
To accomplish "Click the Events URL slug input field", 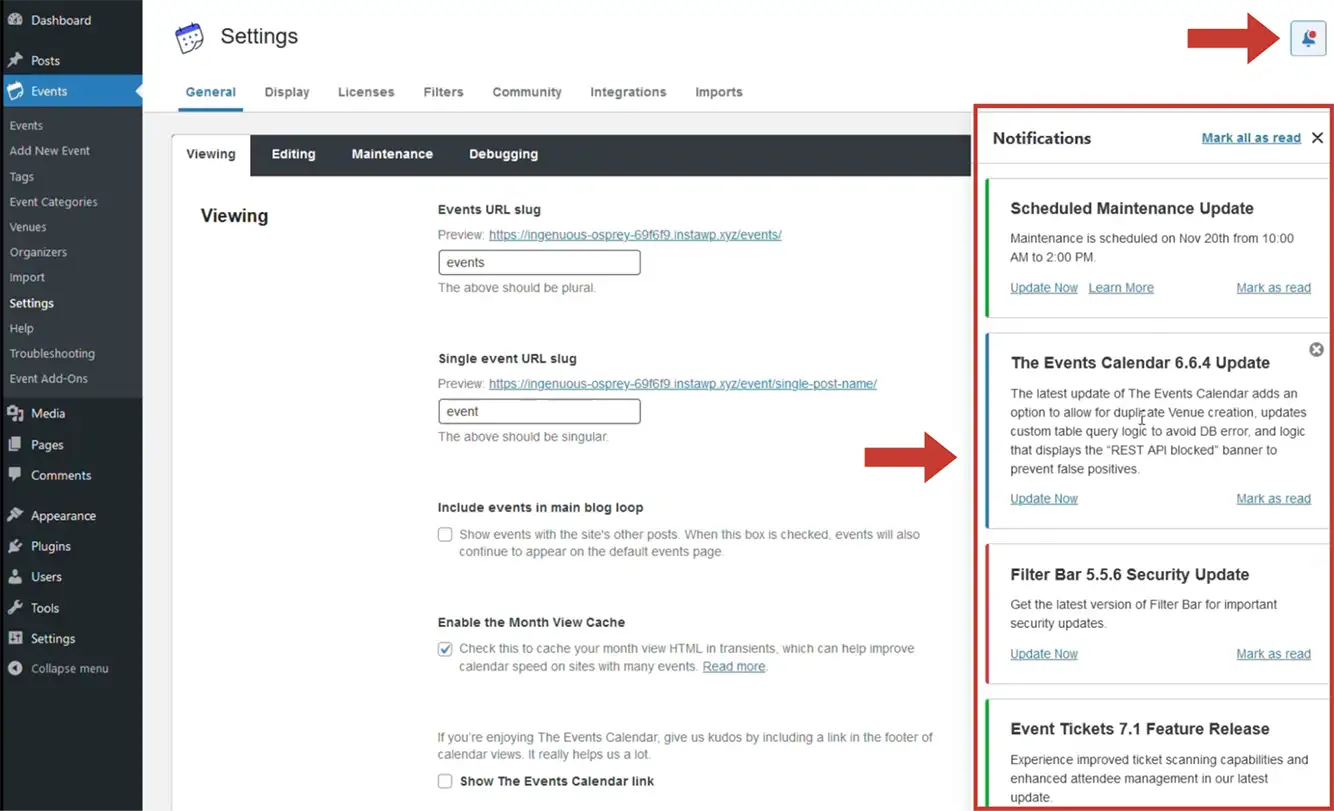I will [x=539, y=263].
